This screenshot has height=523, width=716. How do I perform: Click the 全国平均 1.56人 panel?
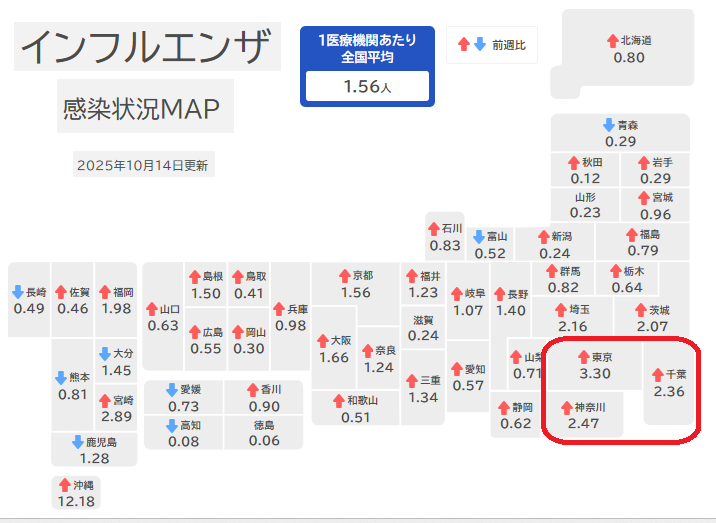click(x=367, y=66)
